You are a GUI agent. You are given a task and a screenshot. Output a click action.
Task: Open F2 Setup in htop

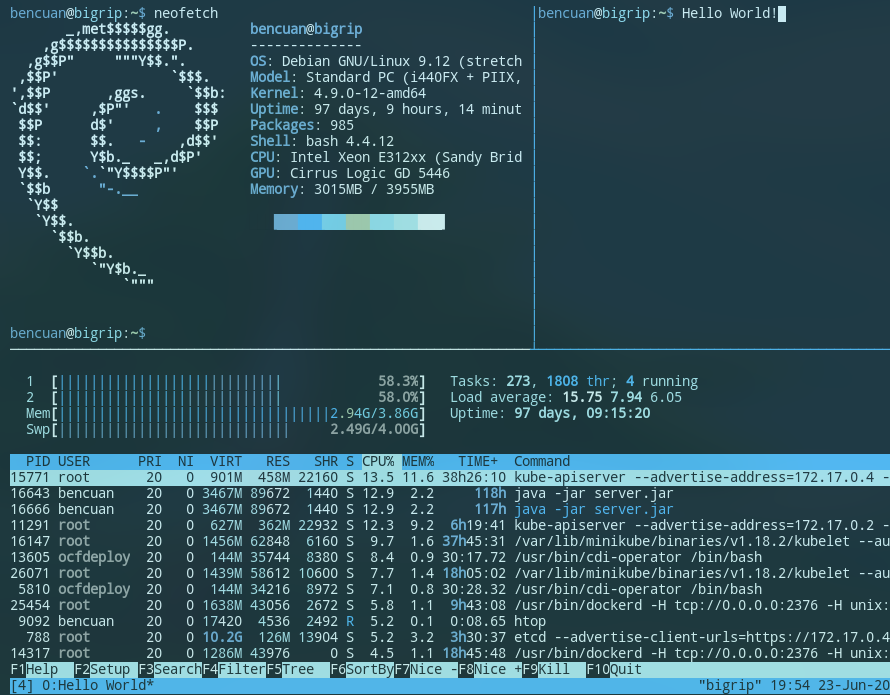(x=106, y=669)
